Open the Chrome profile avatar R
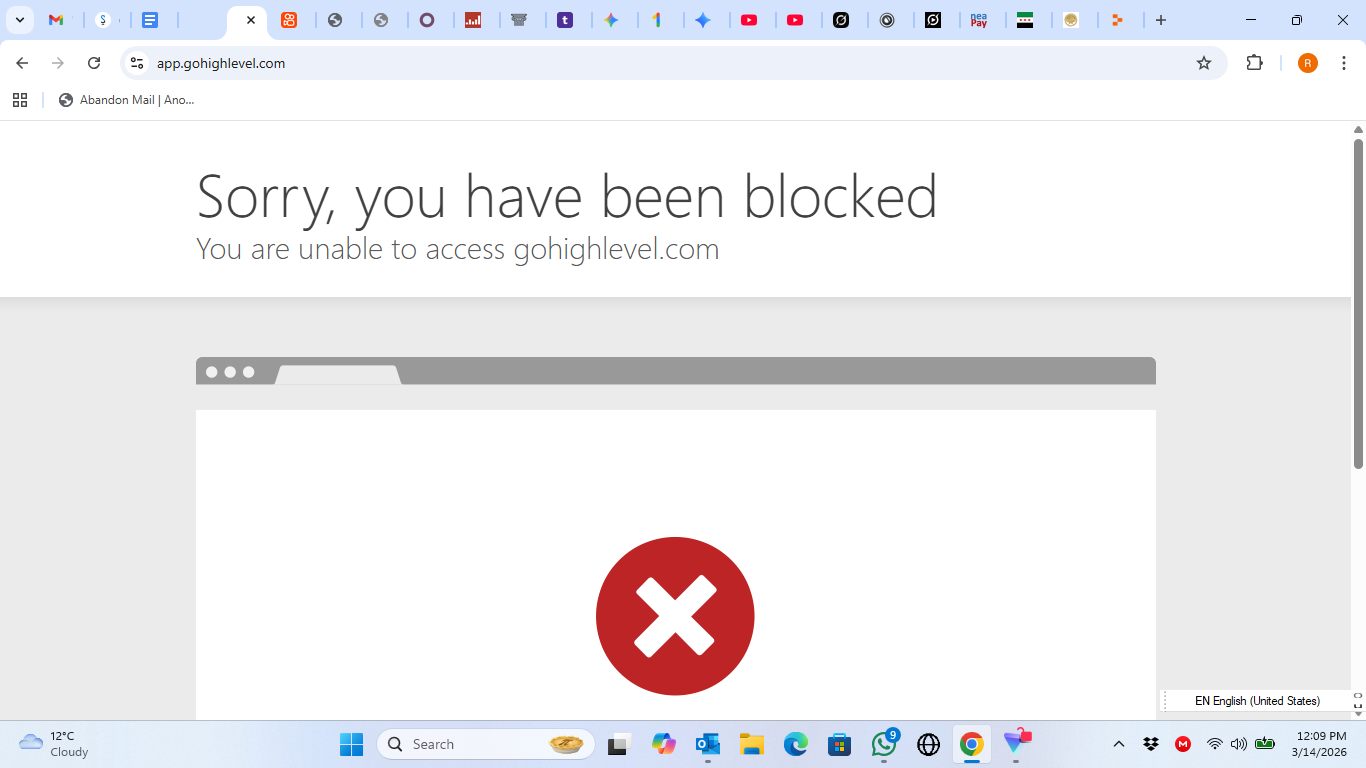The height and width of the screenshot is (768, 1366). tap(1308, 63)
